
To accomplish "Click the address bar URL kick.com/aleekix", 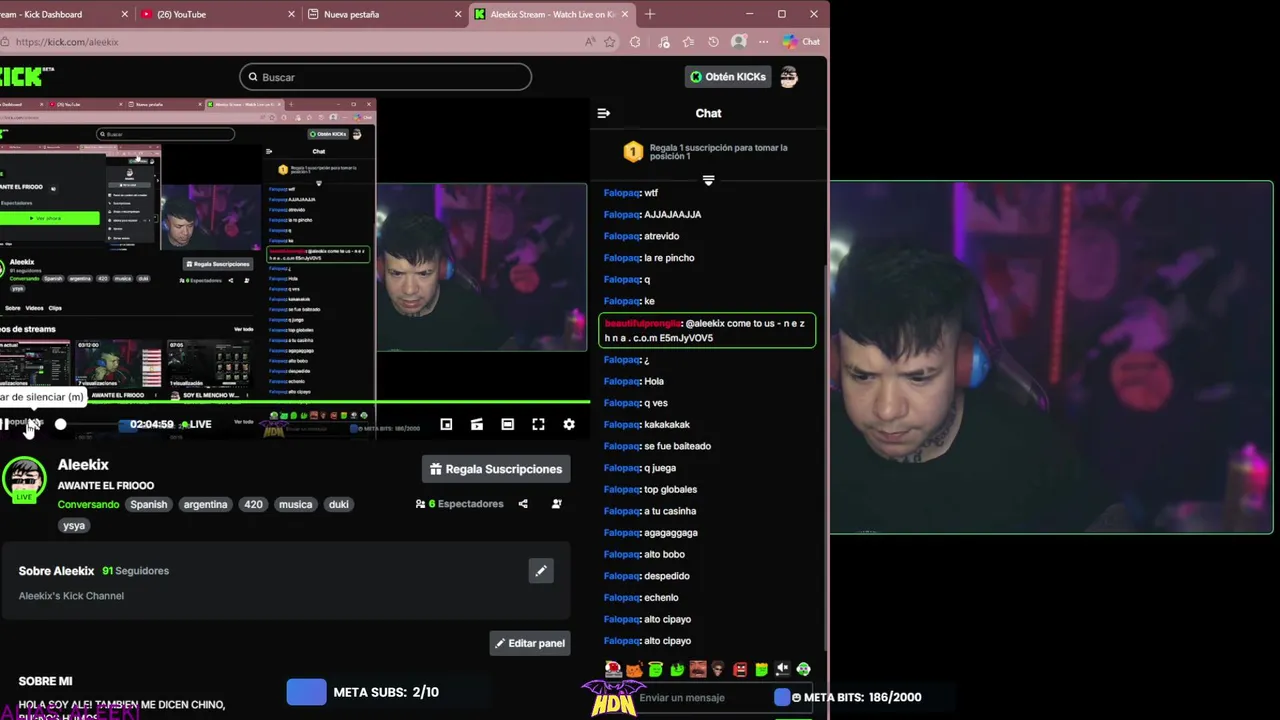I will click(67, 42).
